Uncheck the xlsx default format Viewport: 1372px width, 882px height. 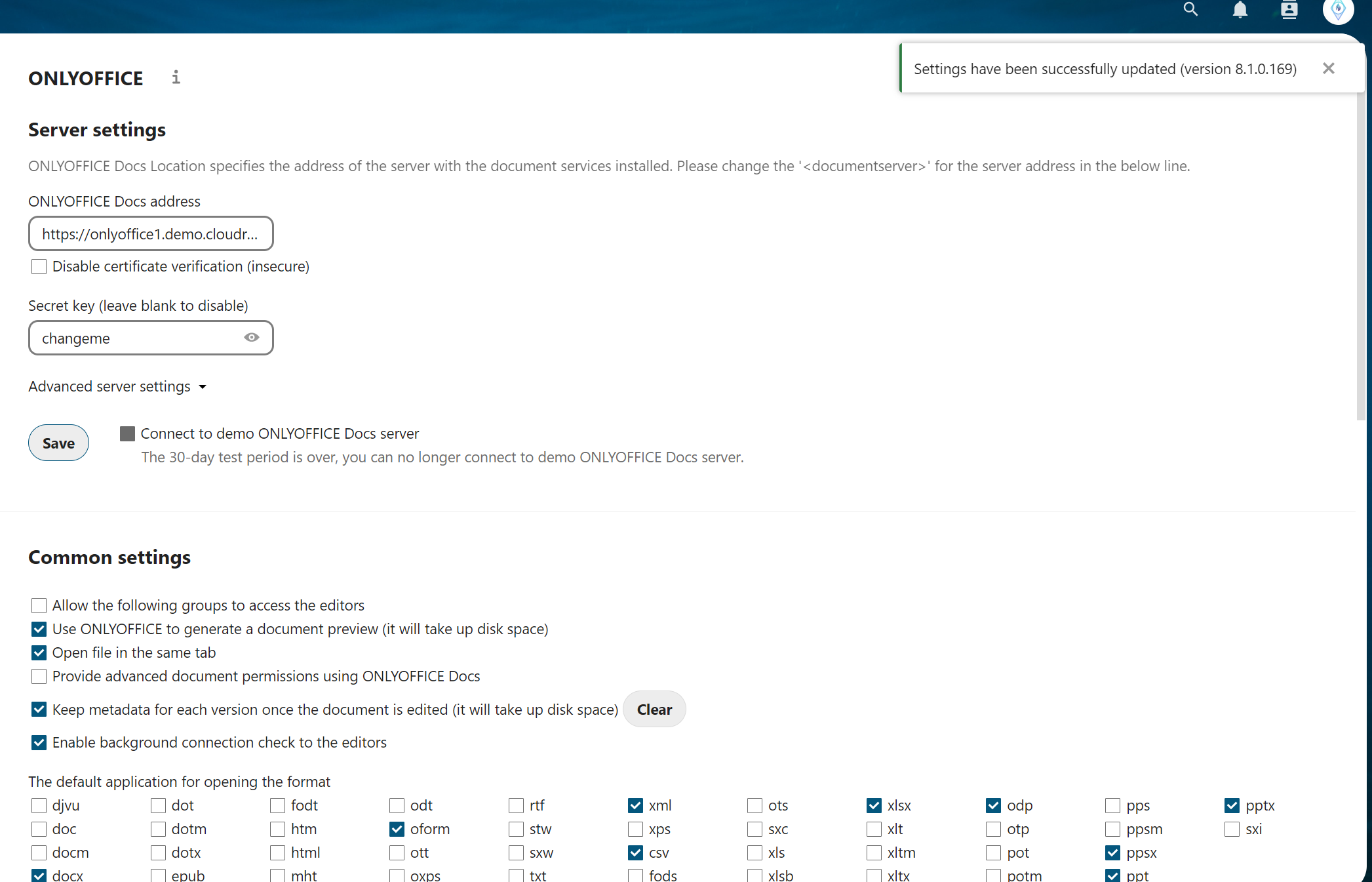coord(874,806)
